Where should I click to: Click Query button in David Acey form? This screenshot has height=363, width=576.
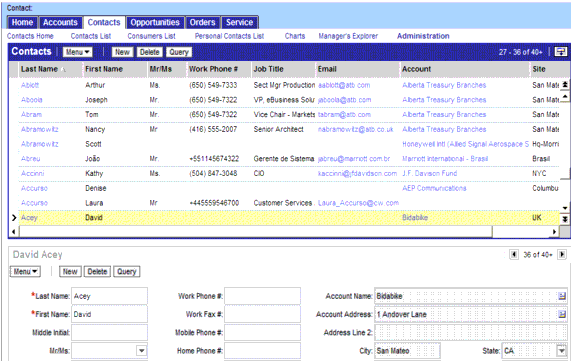126,272
